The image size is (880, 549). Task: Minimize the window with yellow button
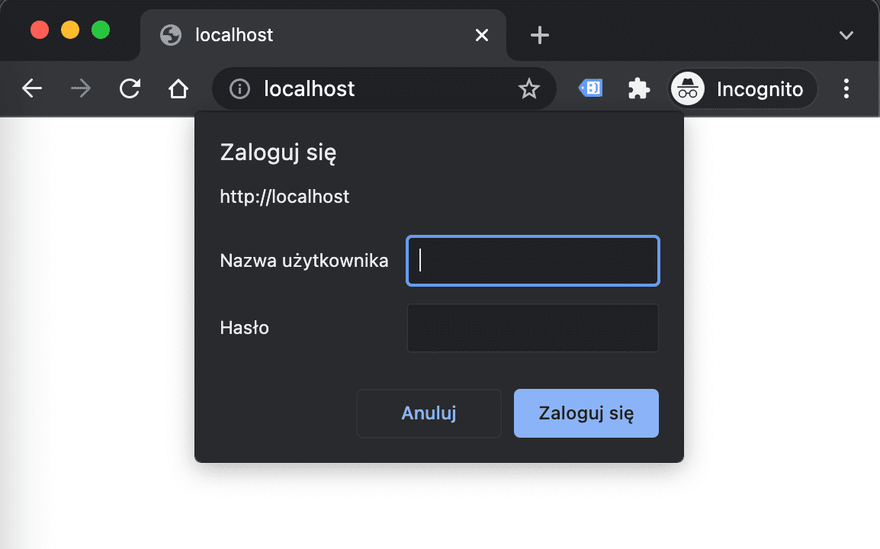(x=70, y=30)
